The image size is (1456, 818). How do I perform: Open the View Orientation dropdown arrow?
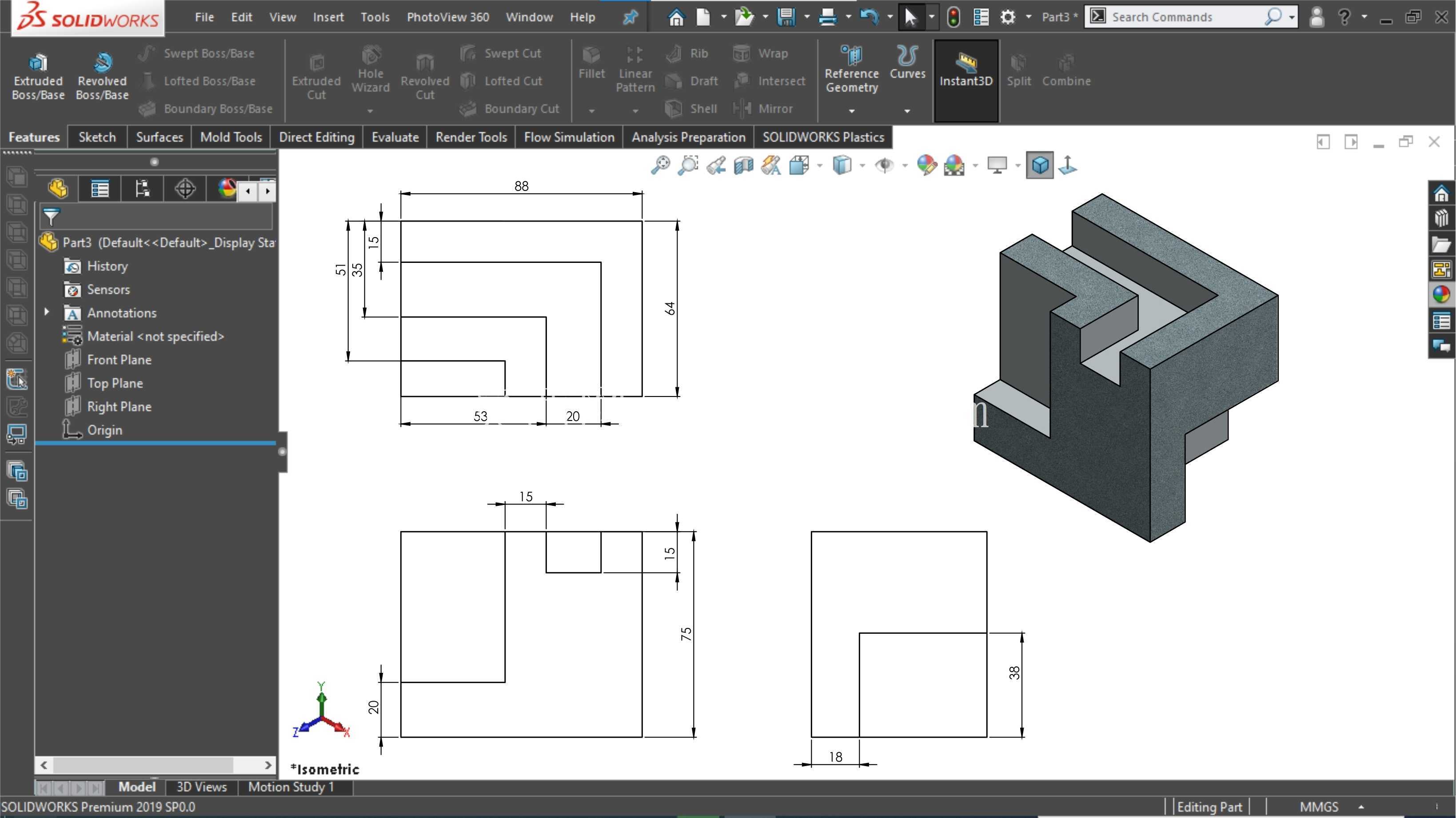pyautogui.click(x=820, y=166)
